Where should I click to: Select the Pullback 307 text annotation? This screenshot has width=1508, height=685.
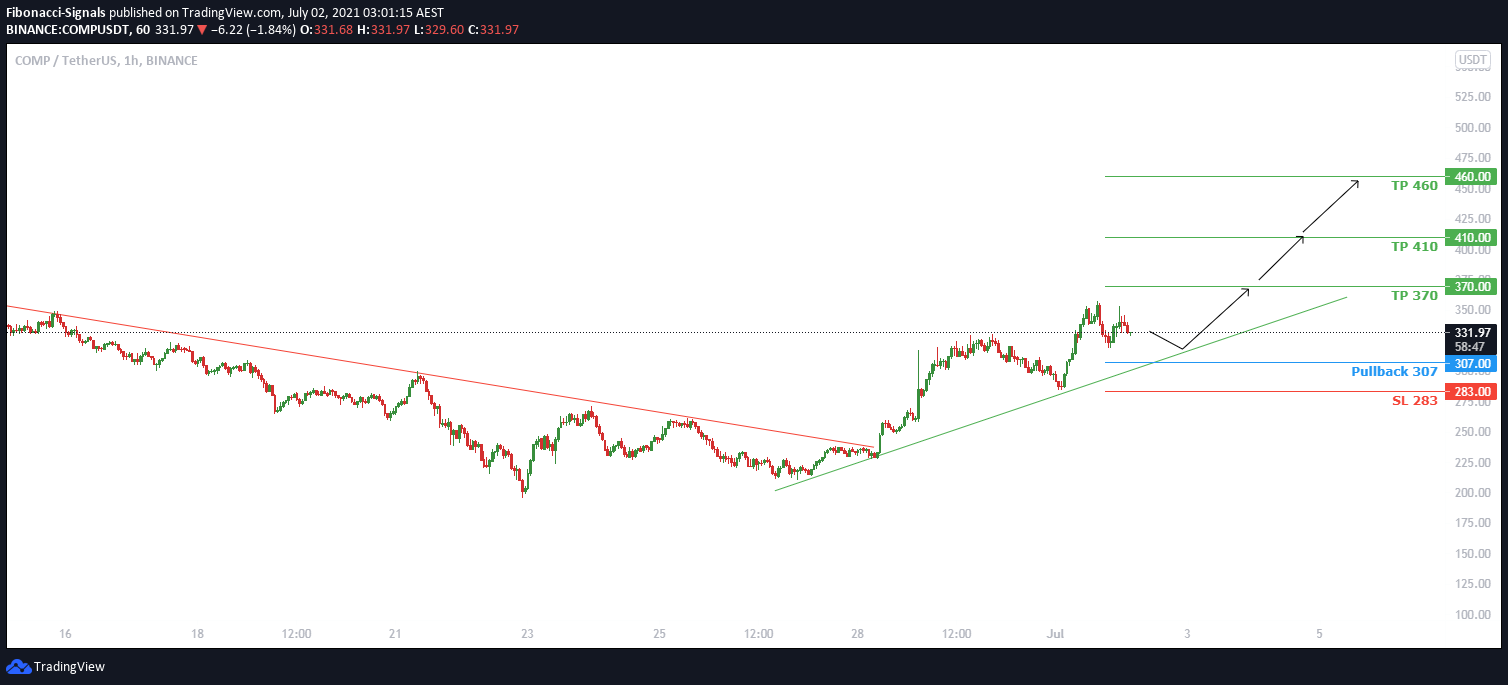coord(1394,372)
